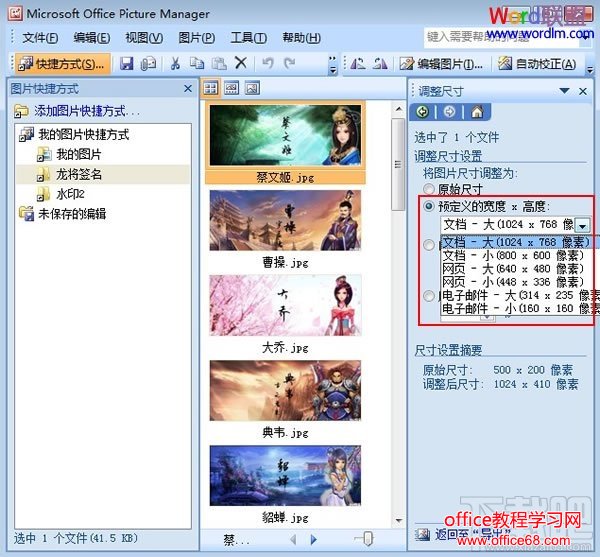This screenshot has width=600, height=557.
Task: Click the Cut scissors icon
Action: click(174, 63)
